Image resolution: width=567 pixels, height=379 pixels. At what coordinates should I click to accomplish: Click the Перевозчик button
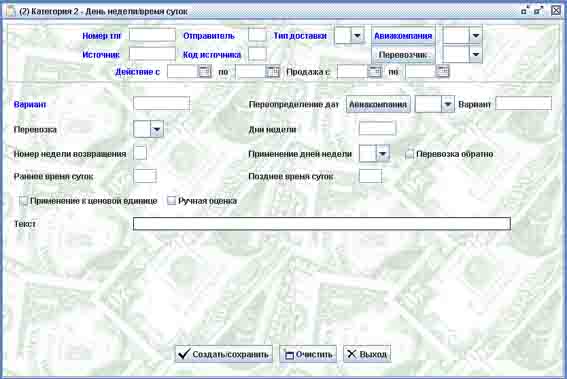point(403,55)
